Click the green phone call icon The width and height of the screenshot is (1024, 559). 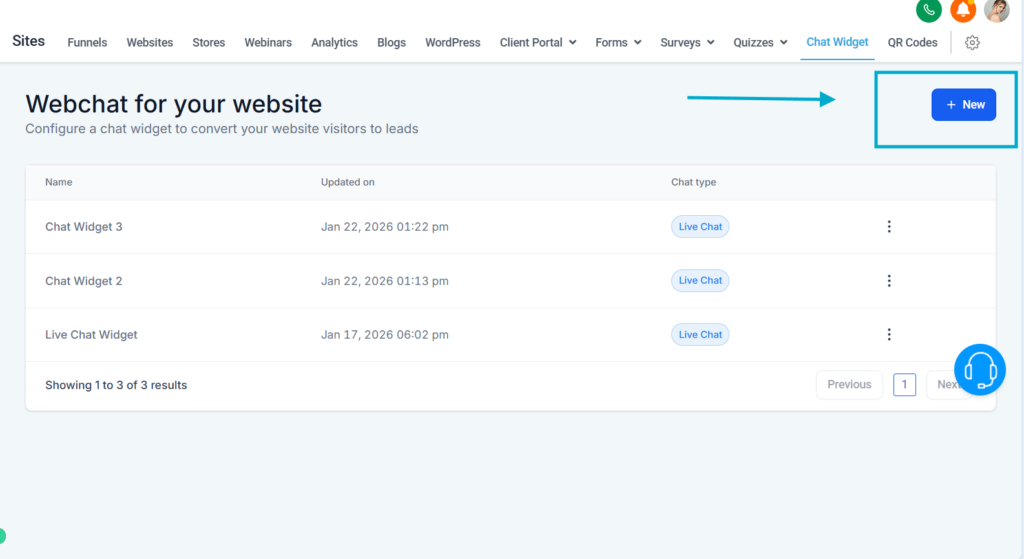(929, 10)
